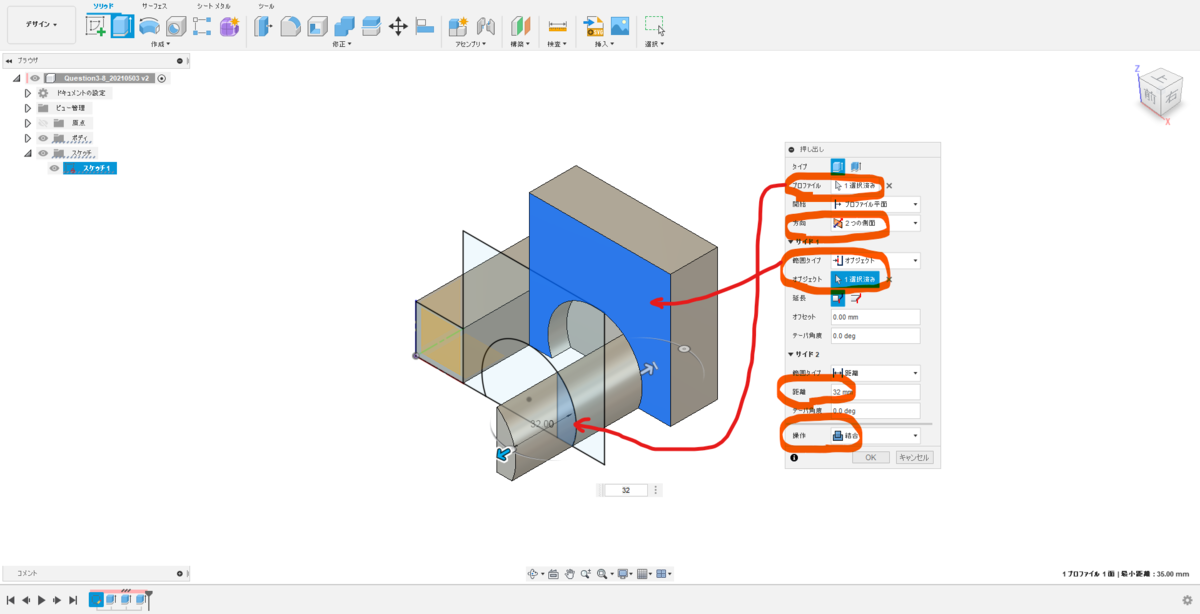Screen dimensions: 1200x614
Task: Select the first 延長 extend option
Action: coord(838,297)
